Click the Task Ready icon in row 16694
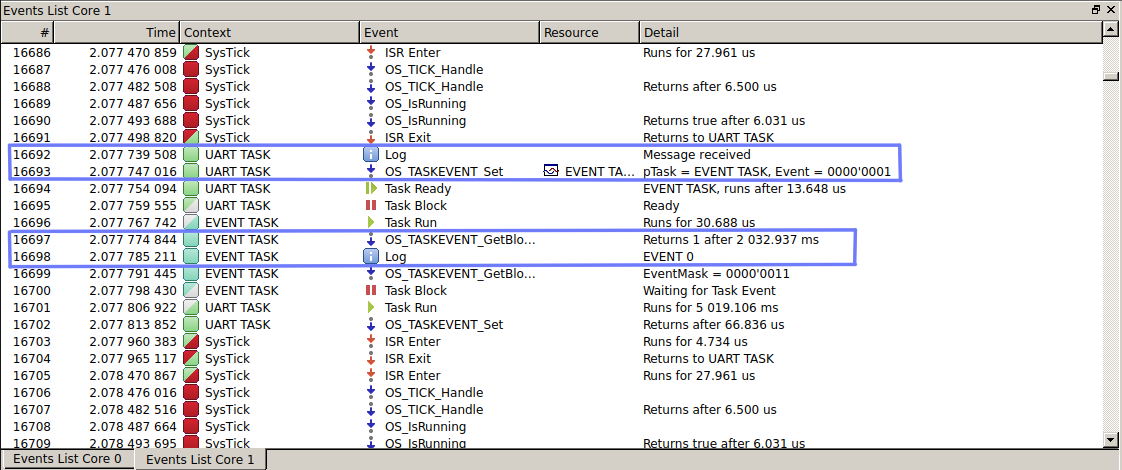 tap(371, 189)
